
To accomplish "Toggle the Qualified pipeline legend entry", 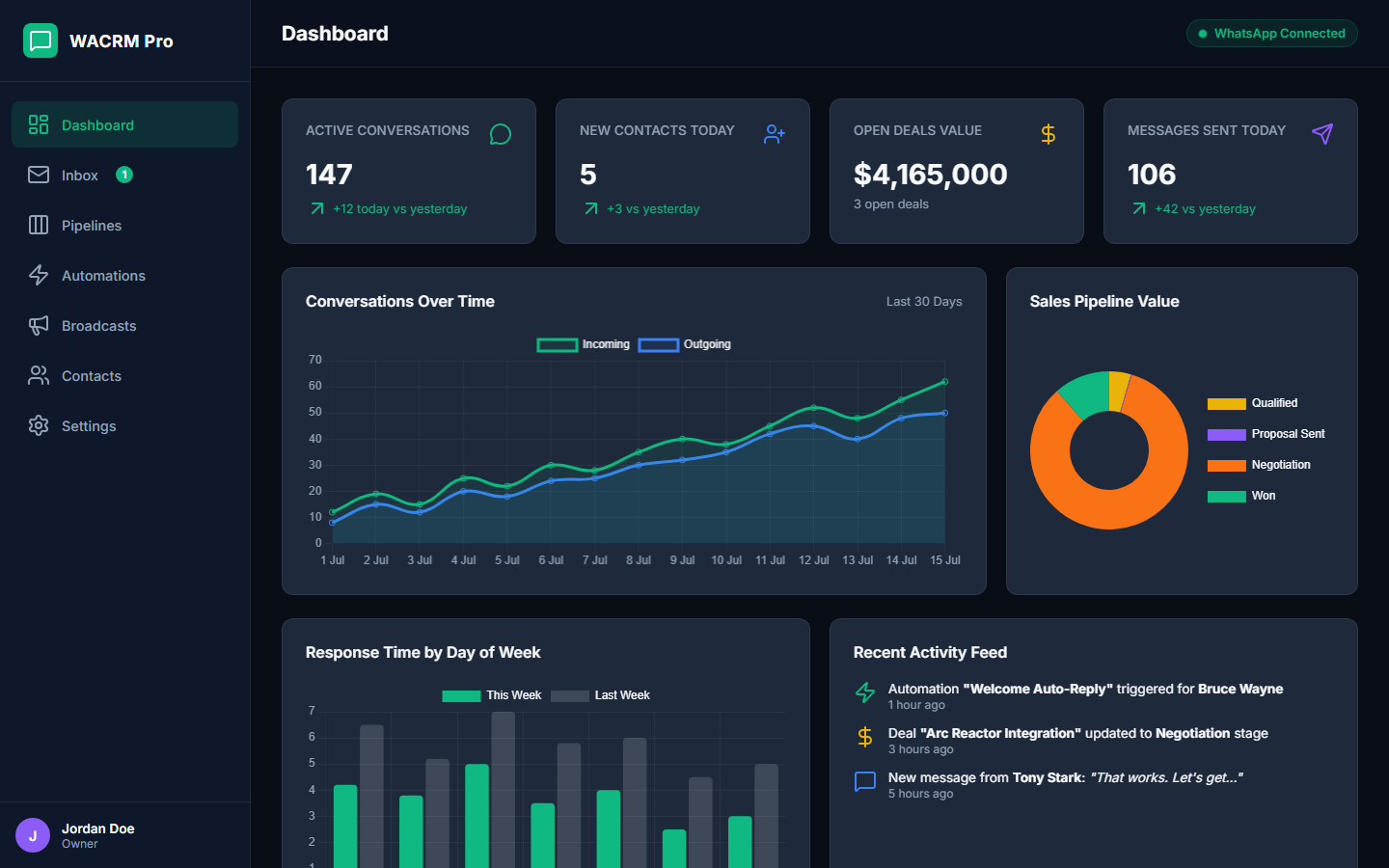I will [1252, 403].
